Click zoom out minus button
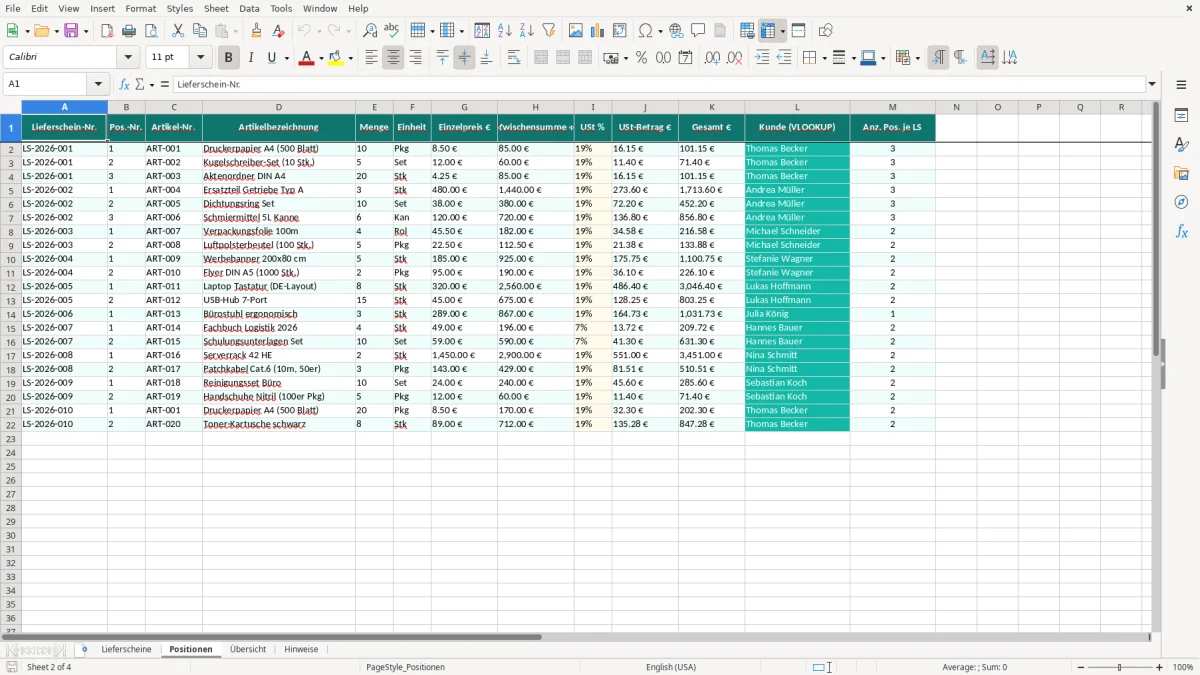Screen dimensions: 1200x675 click(1079, 667)
